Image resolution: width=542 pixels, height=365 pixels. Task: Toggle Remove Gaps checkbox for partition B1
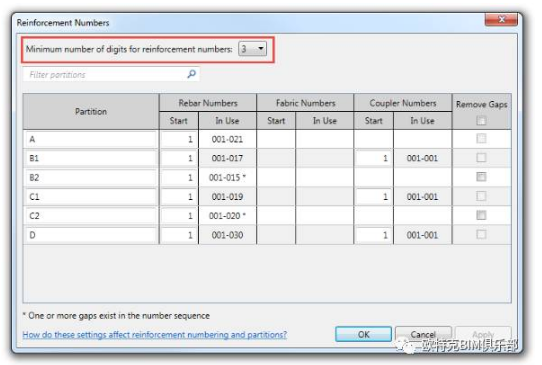coord(481,158)
